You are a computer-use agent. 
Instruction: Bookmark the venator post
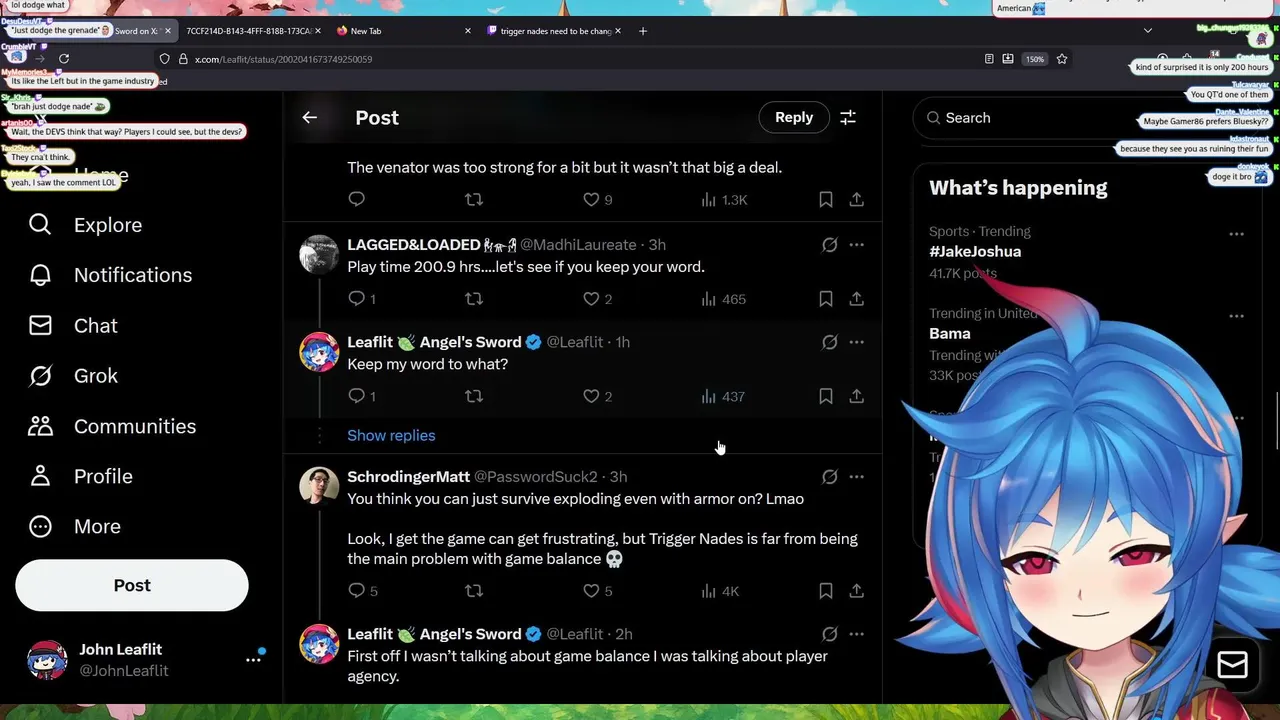[826, 199]
